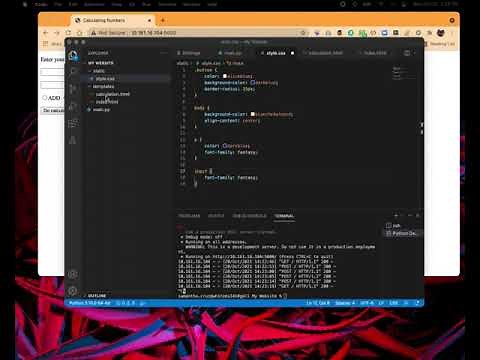
Task: Click the Chrome address bar
Action: pos(197,33)
